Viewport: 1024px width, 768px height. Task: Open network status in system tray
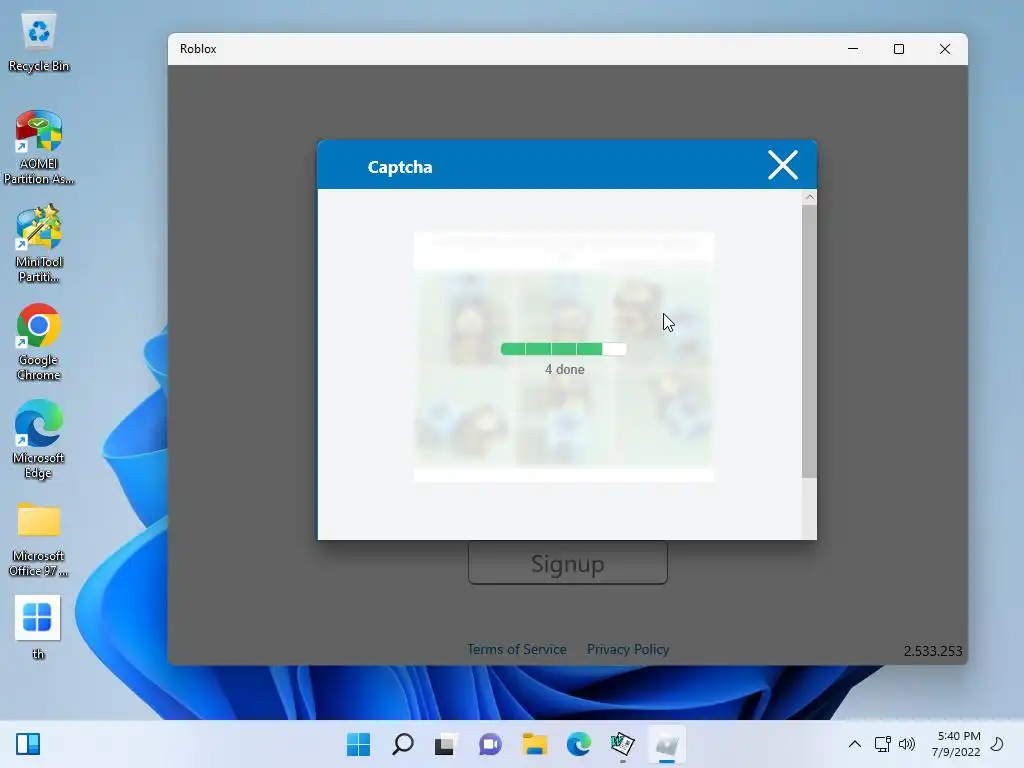883,744
